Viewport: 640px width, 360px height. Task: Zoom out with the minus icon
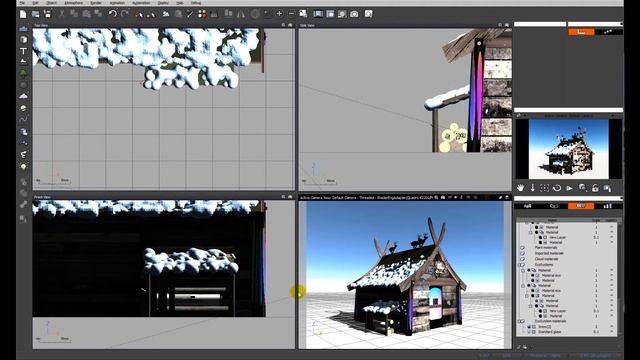(x=291, y=14)
